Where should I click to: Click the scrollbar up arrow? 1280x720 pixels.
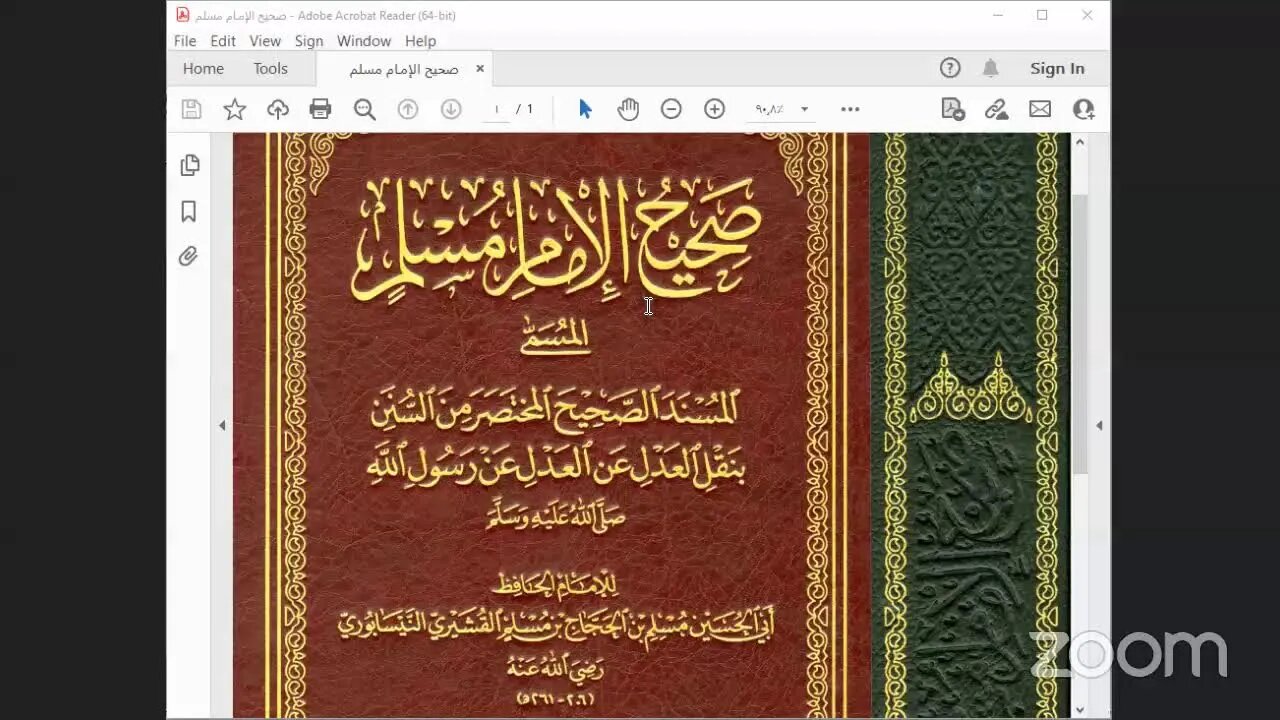1080,142
